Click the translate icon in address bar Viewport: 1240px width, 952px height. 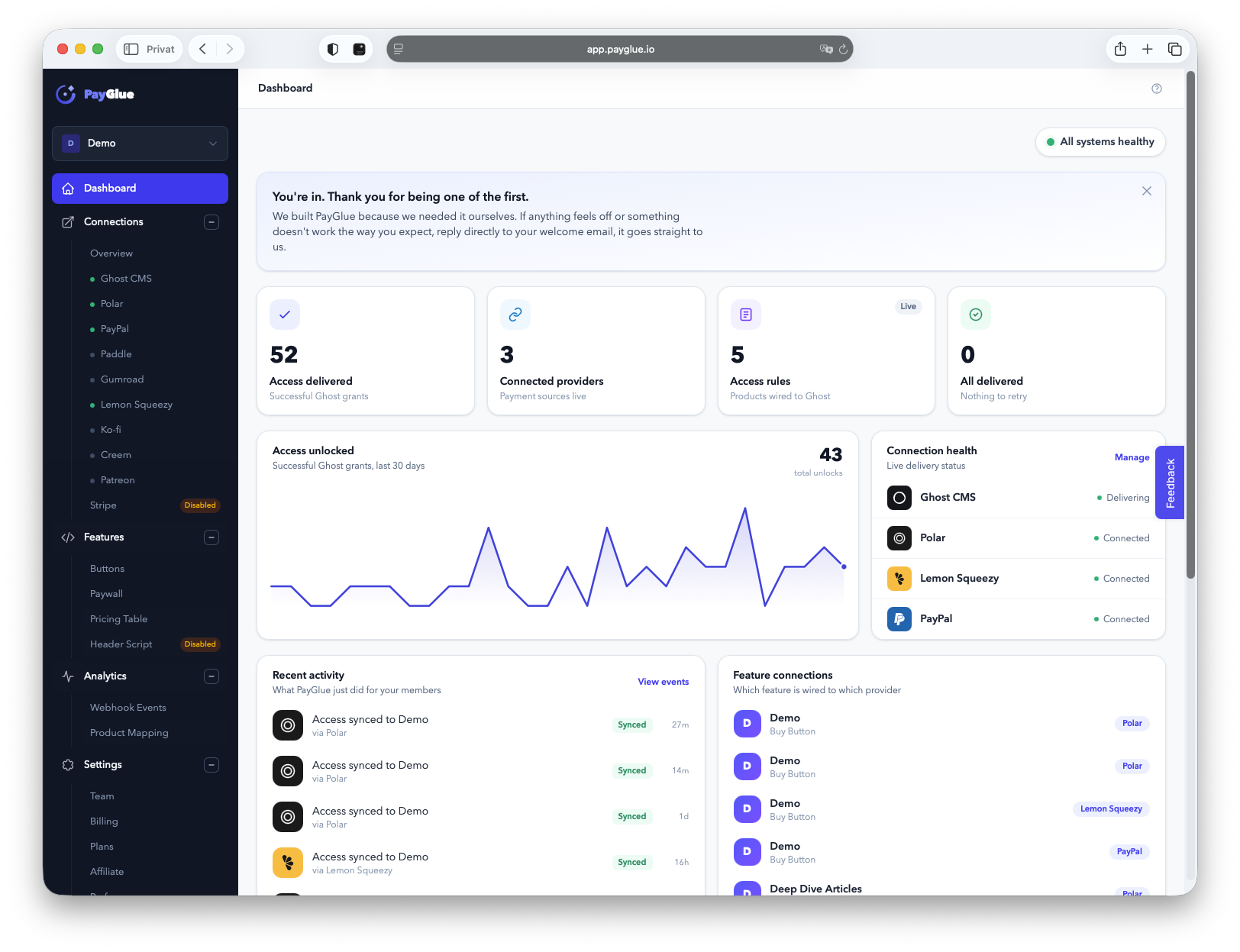(x=826, y=49)
